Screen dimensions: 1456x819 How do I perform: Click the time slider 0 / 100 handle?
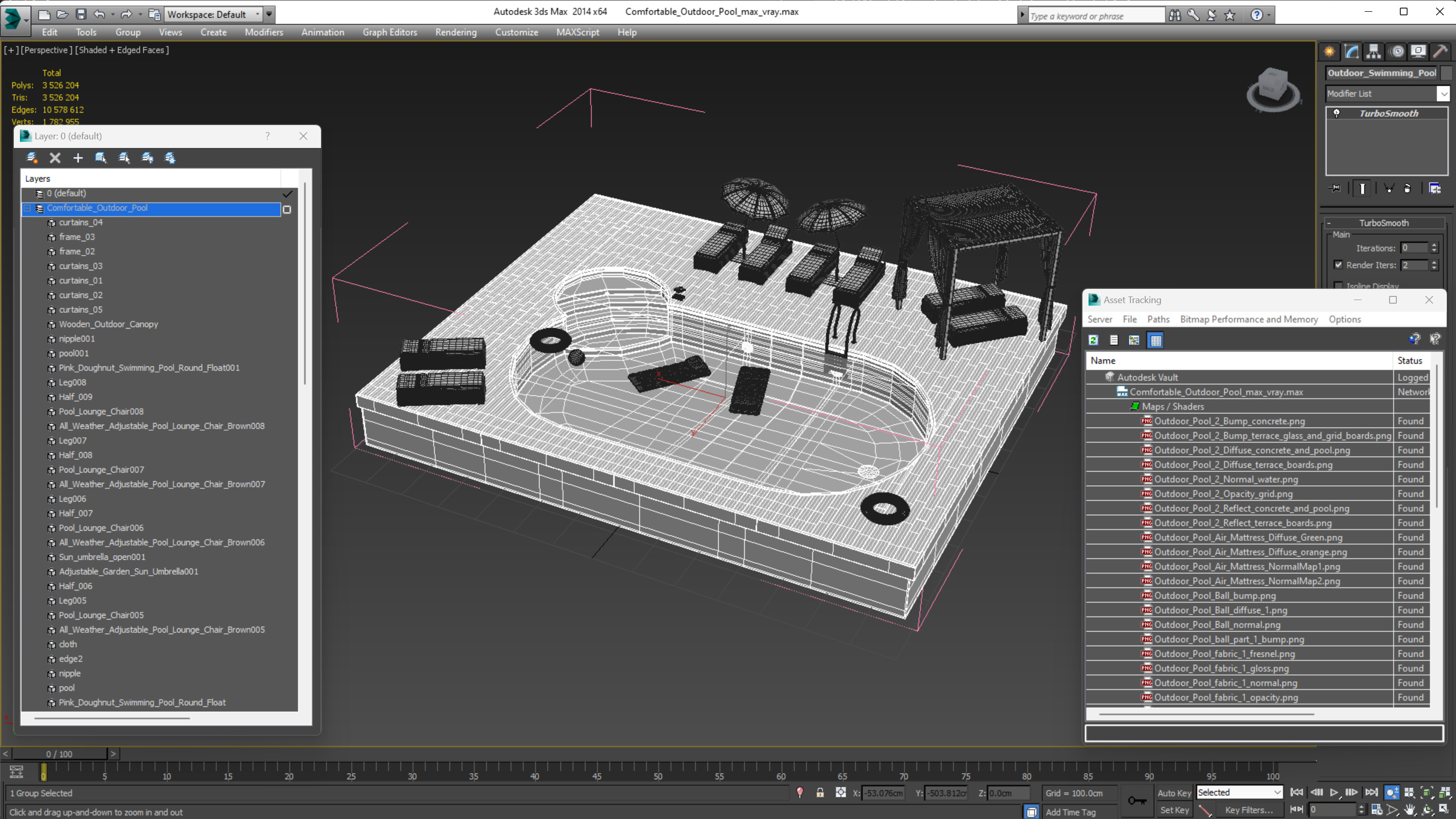coord(59,754)
